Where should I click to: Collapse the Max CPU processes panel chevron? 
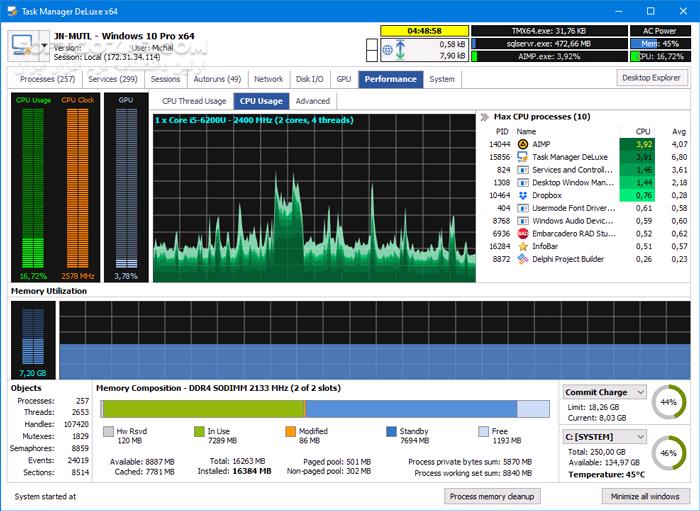[485, 117]
